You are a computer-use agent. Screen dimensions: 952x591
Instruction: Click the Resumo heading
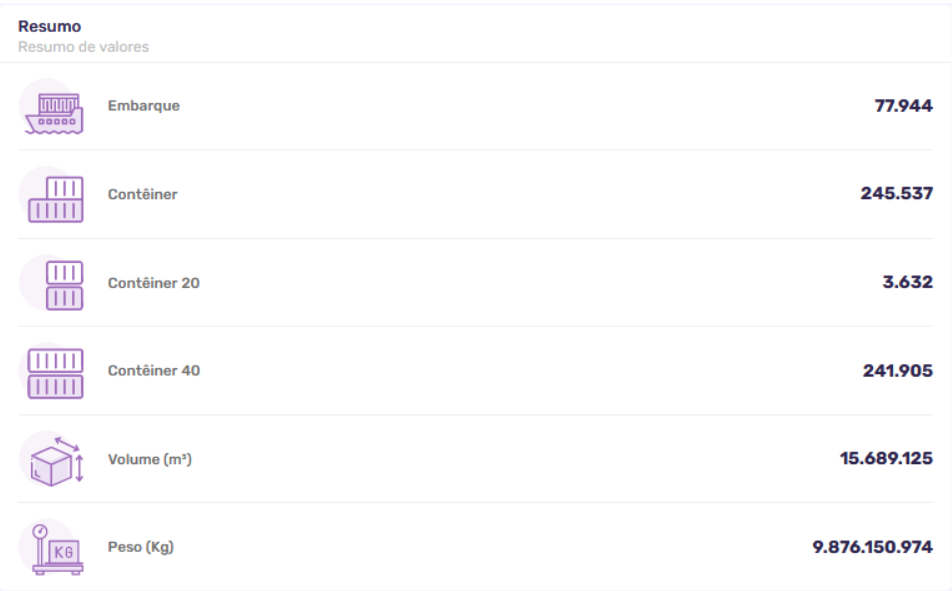[x=49, y=26]
